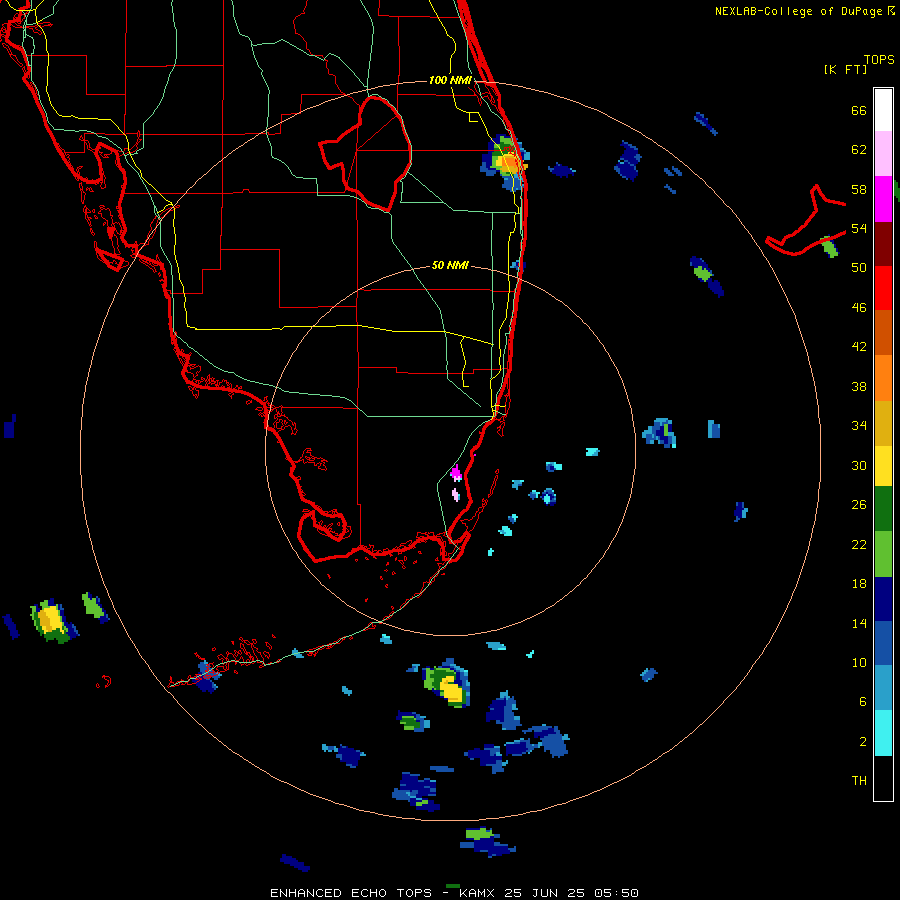Click the 2 value on the legend
Viewport: 900px width, 900px height.
click(863, 742)
